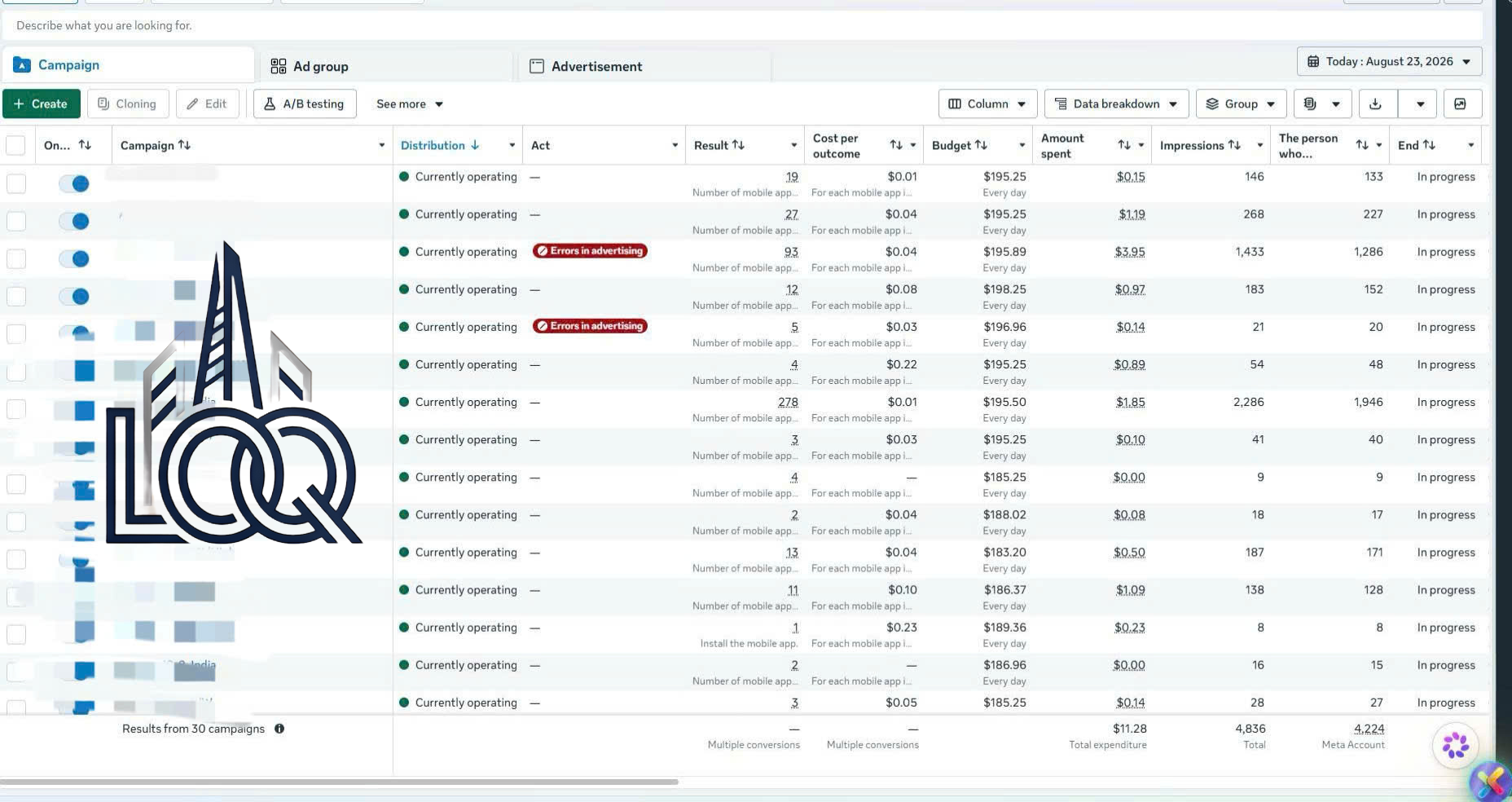Open the Distribution column header dropdown
This screenshot has width=1512, height=802.
tap(512, 145)
